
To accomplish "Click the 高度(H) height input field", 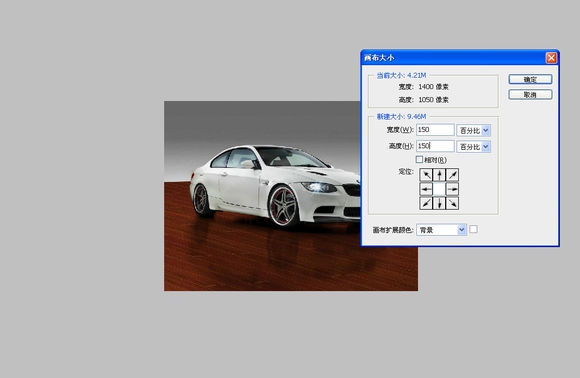I will [435, 146].
